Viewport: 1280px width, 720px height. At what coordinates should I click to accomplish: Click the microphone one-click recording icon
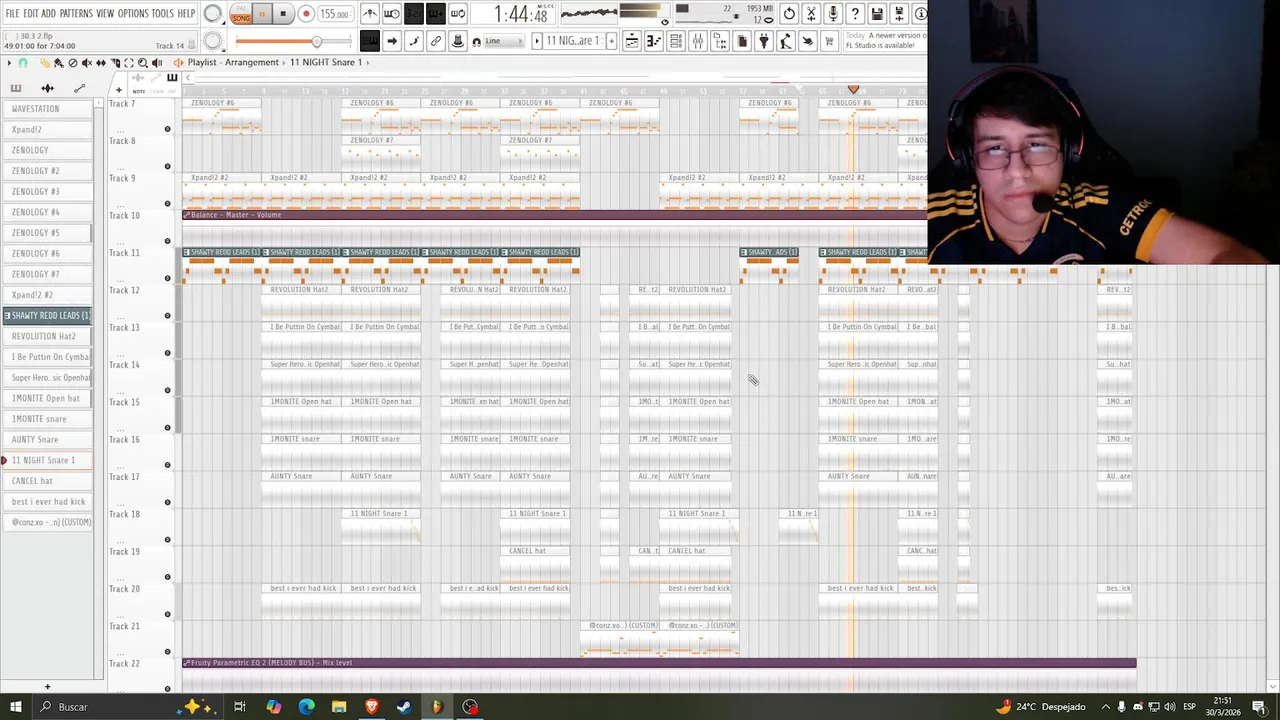(833, 14)
